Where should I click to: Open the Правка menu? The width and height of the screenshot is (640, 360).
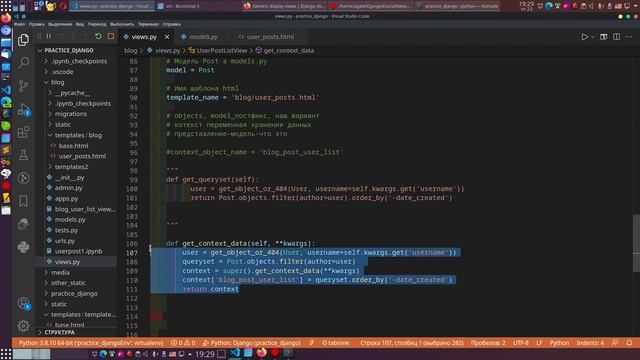(37, 24)
